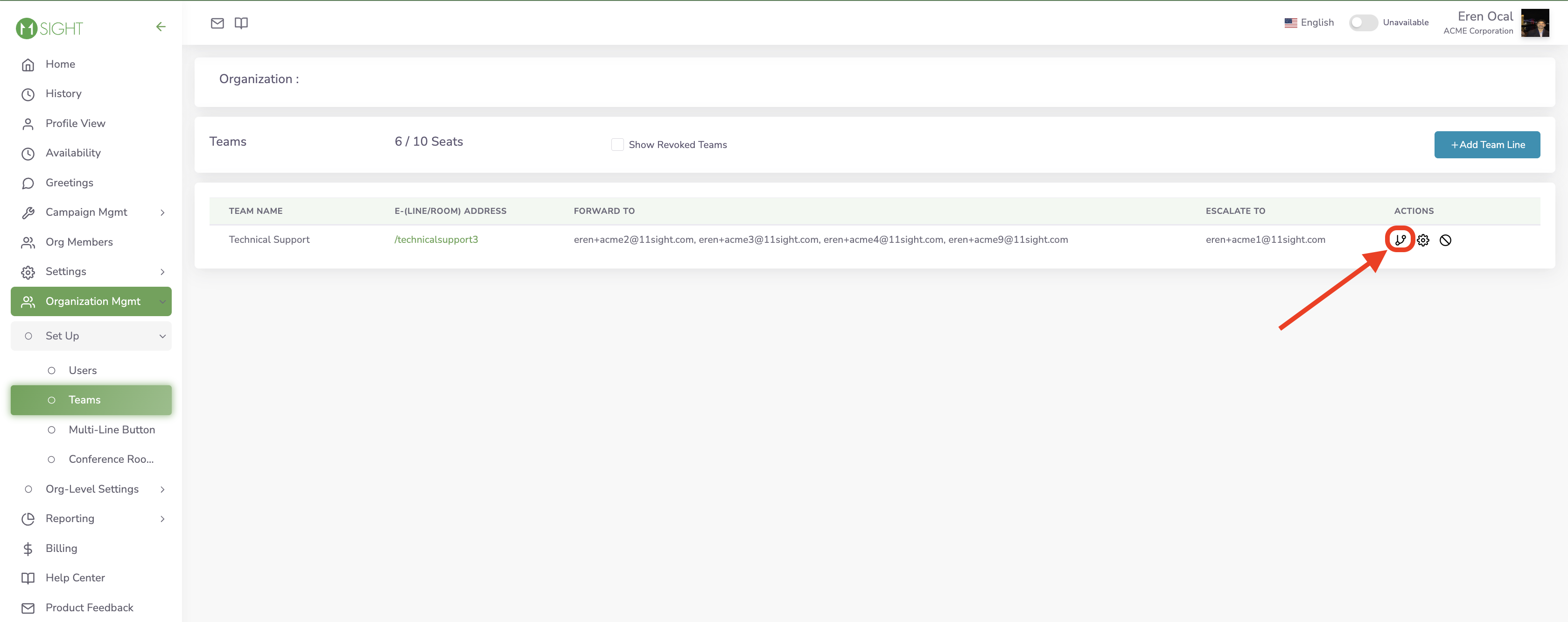Click ACME Corporation label
The height and width of the screenshot is (622, 1568).
pos(1478,31)
